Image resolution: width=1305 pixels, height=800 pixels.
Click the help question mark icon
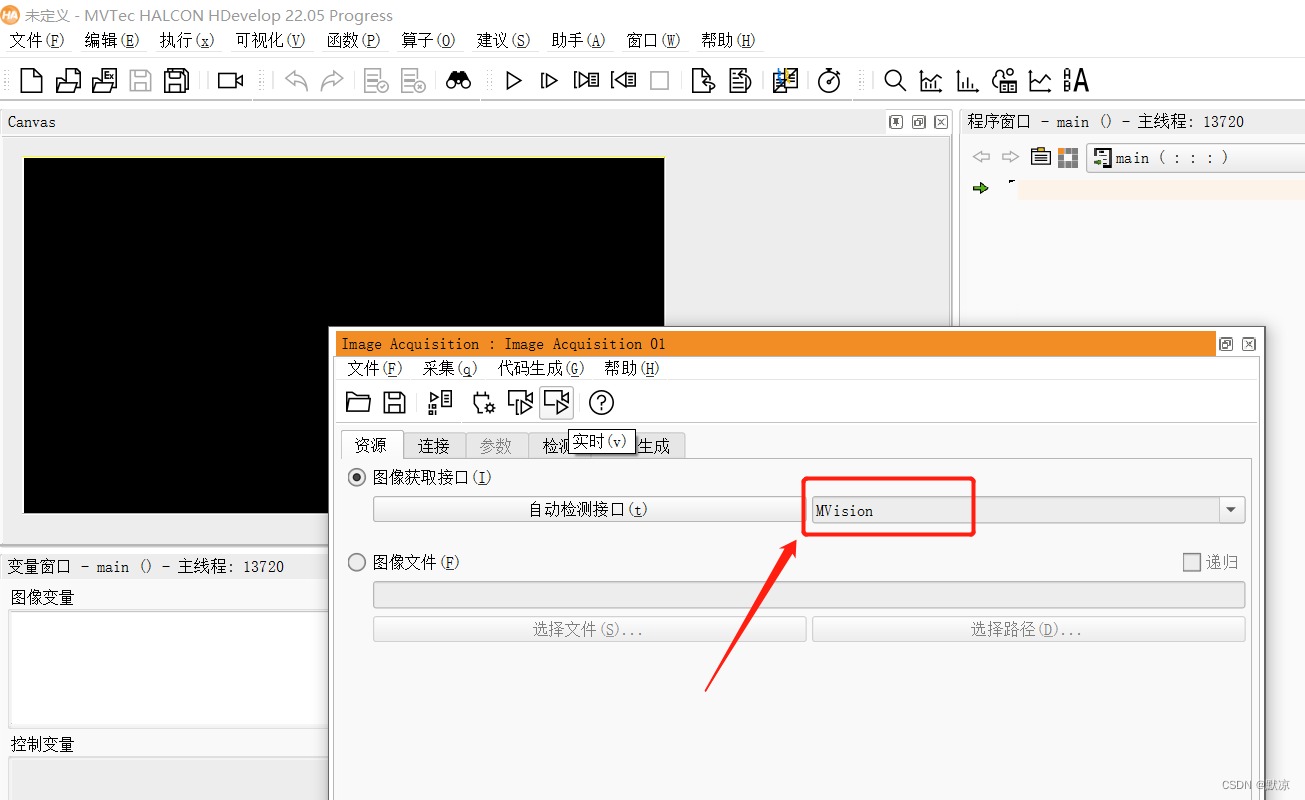(601, 402)
